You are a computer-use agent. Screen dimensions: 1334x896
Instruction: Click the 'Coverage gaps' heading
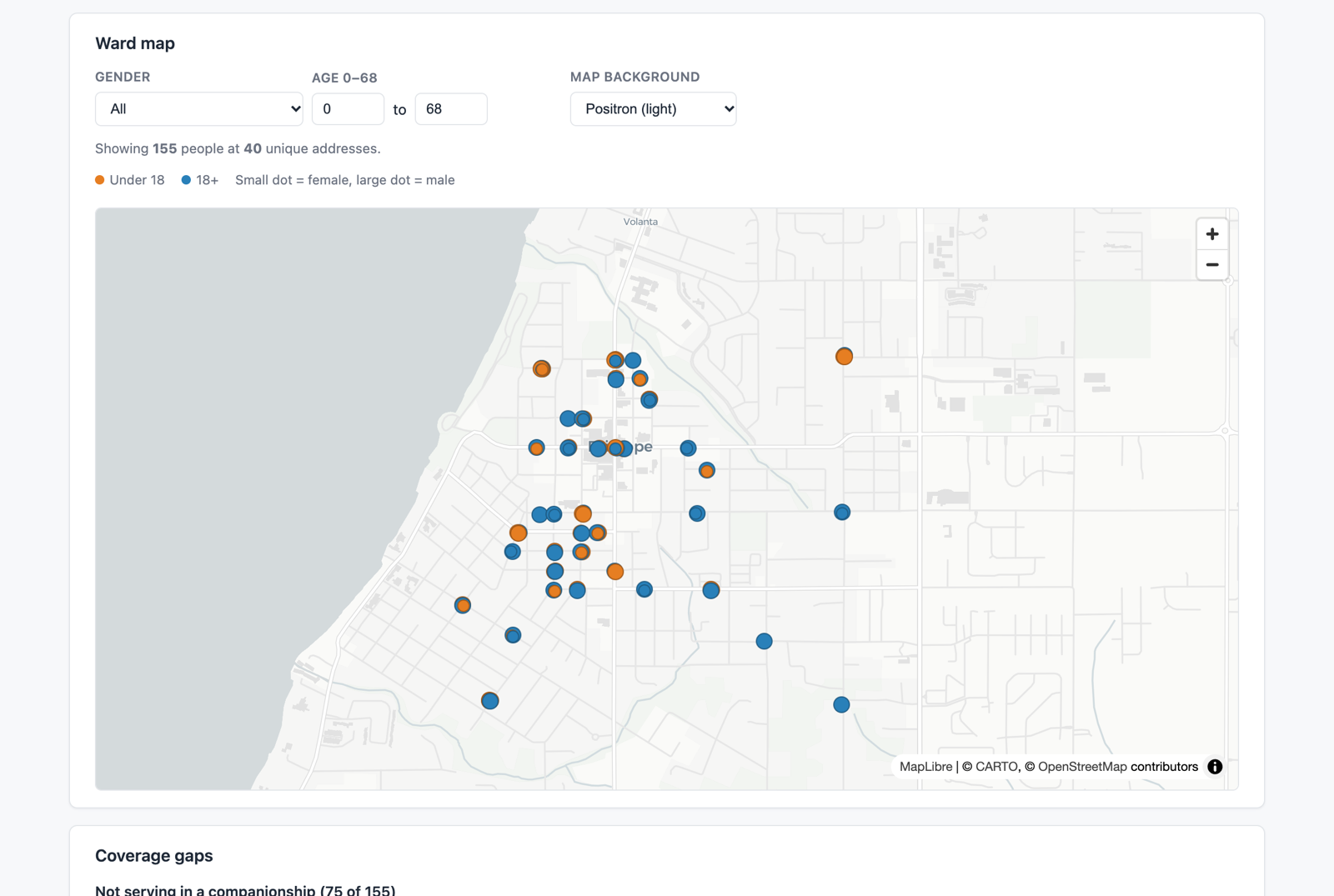pyautogui.click(x=154, y=856)
